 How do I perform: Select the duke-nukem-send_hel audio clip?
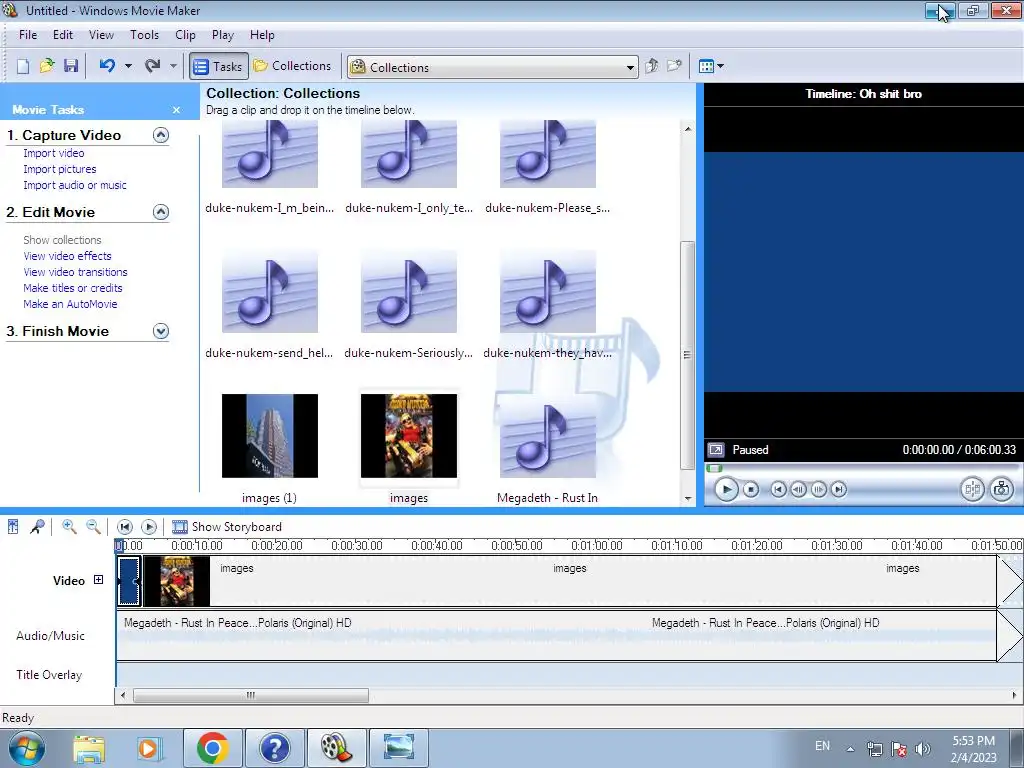[270, 304]
